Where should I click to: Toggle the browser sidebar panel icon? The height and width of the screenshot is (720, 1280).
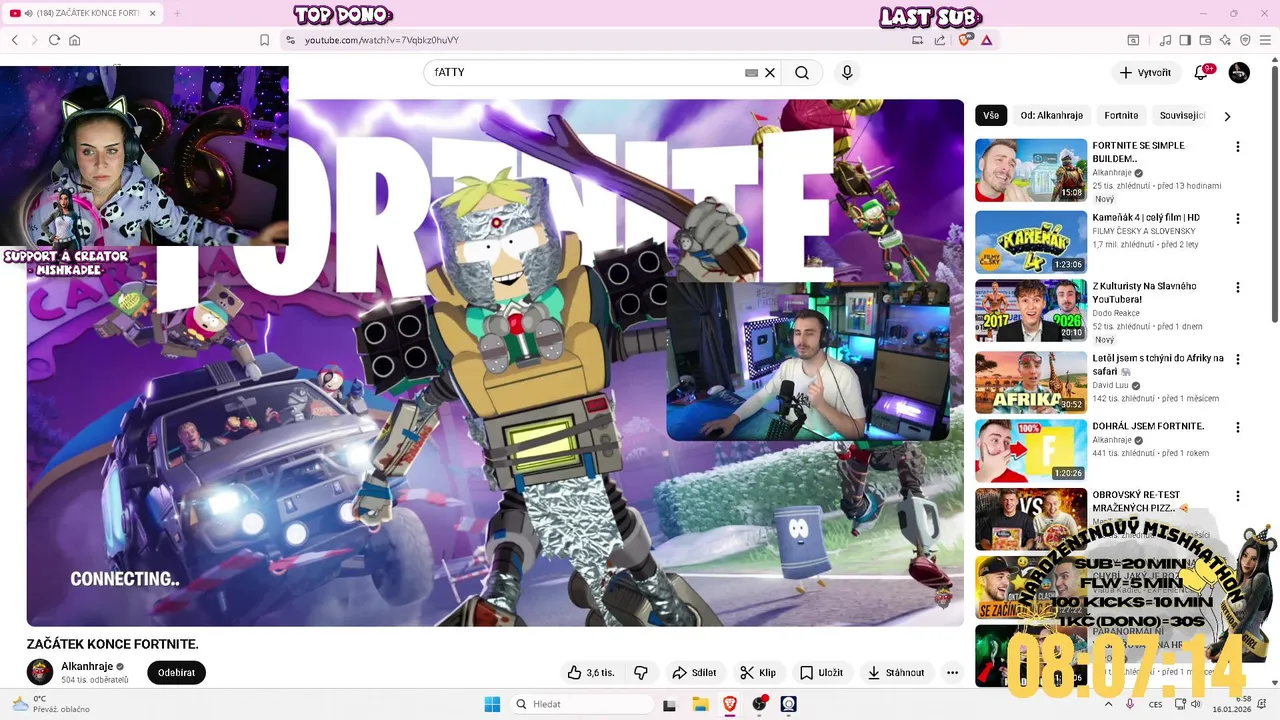pyautogui.click(x=1185, y=40)
